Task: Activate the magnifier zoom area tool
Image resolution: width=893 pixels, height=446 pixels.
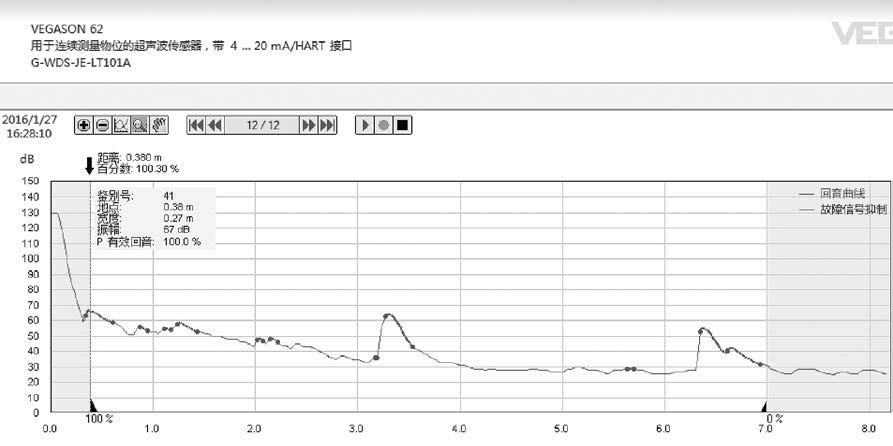Action: point(140,125)
